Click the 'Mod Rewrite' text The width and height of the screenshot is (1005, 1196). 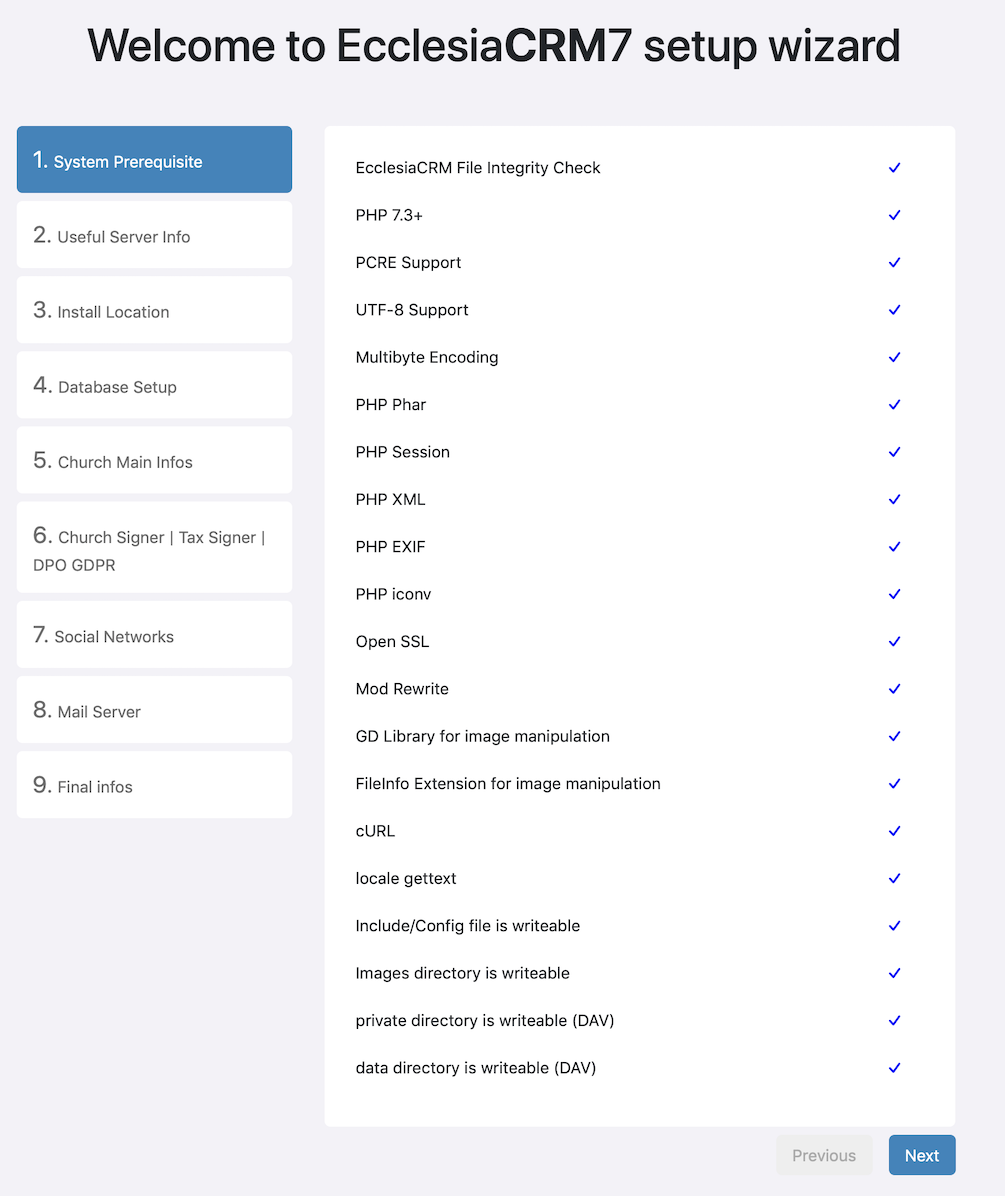[402, 689]
